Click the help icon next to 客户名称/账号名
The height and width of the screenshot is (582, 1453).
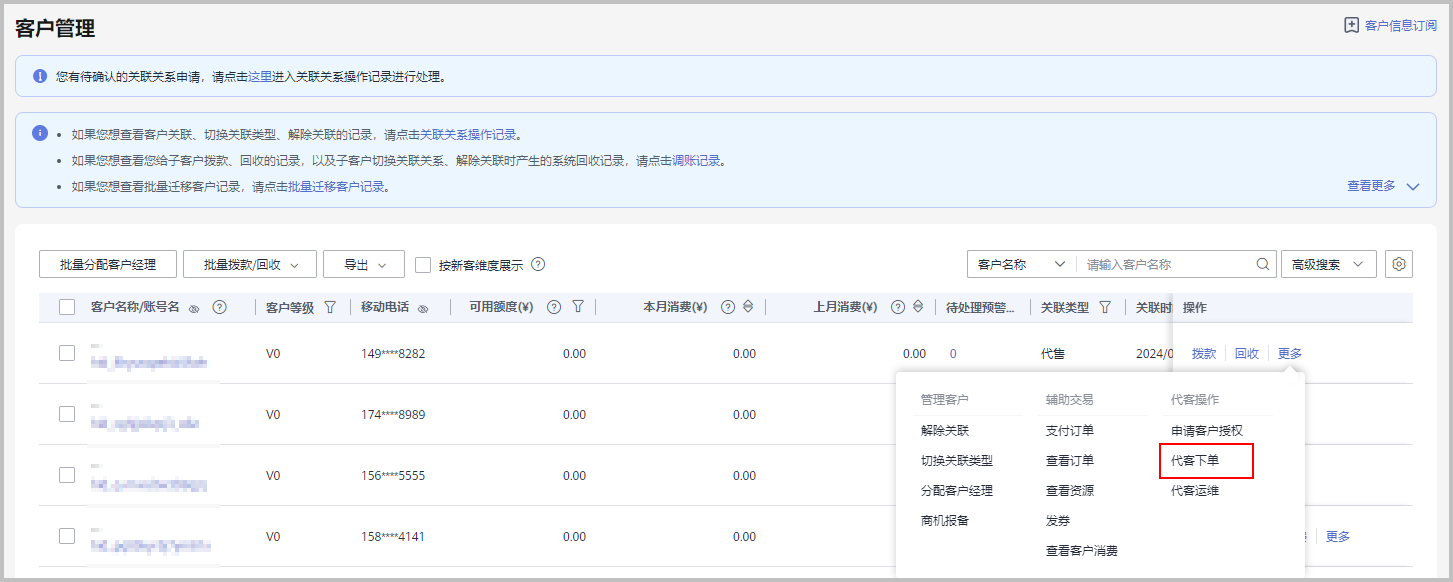click(219, 308)
